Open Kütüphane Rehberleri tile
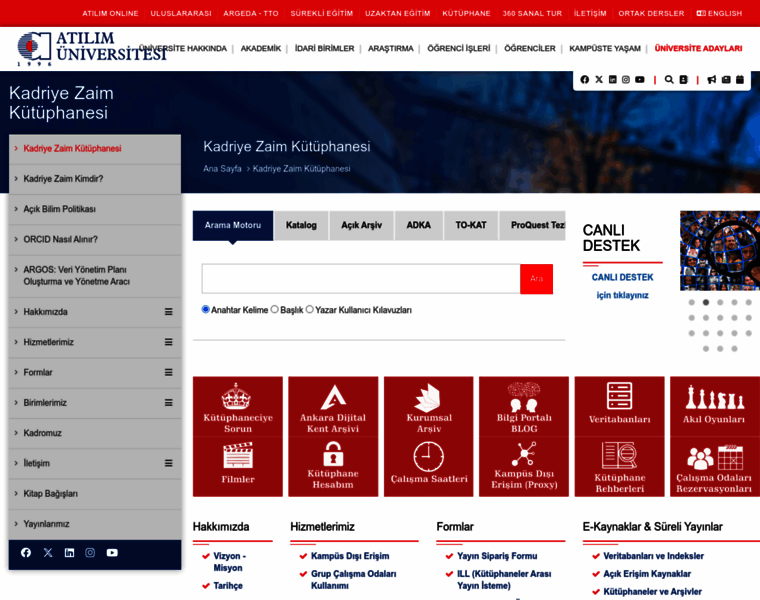Viewport: 760px width, 600px height. coord(619,466)
